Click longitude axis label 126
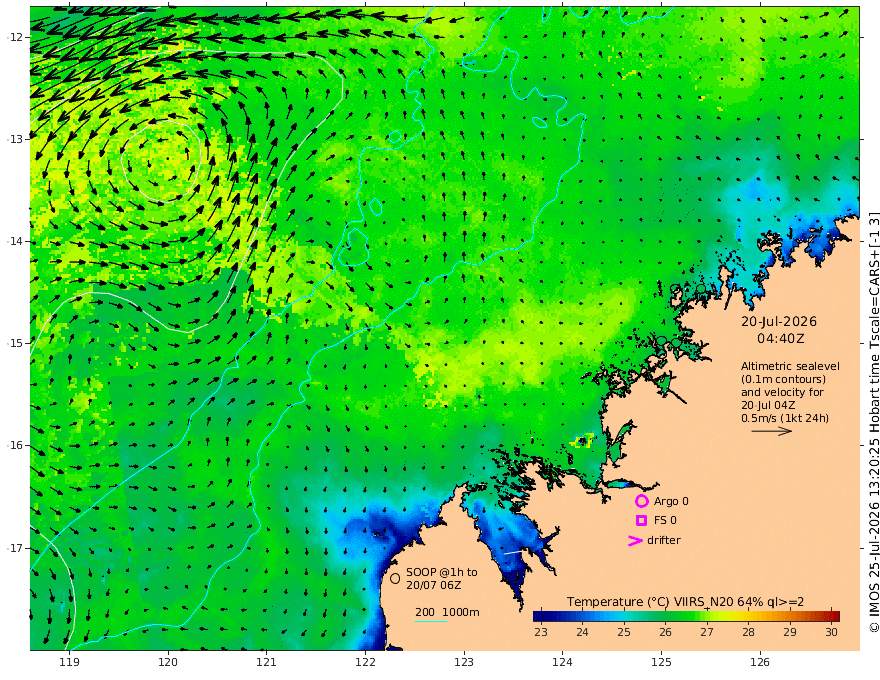Image resolution: width=880 pixels, height=680 pixels. pyautogui.click(x=760, y=663)
